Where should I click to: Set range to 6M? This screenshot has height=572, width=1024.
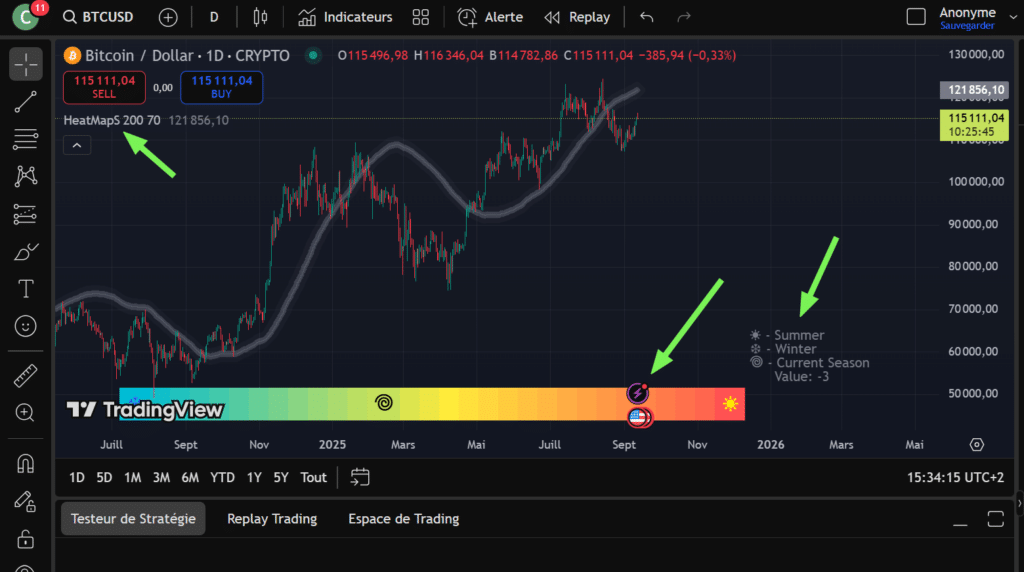coord(190,477)
